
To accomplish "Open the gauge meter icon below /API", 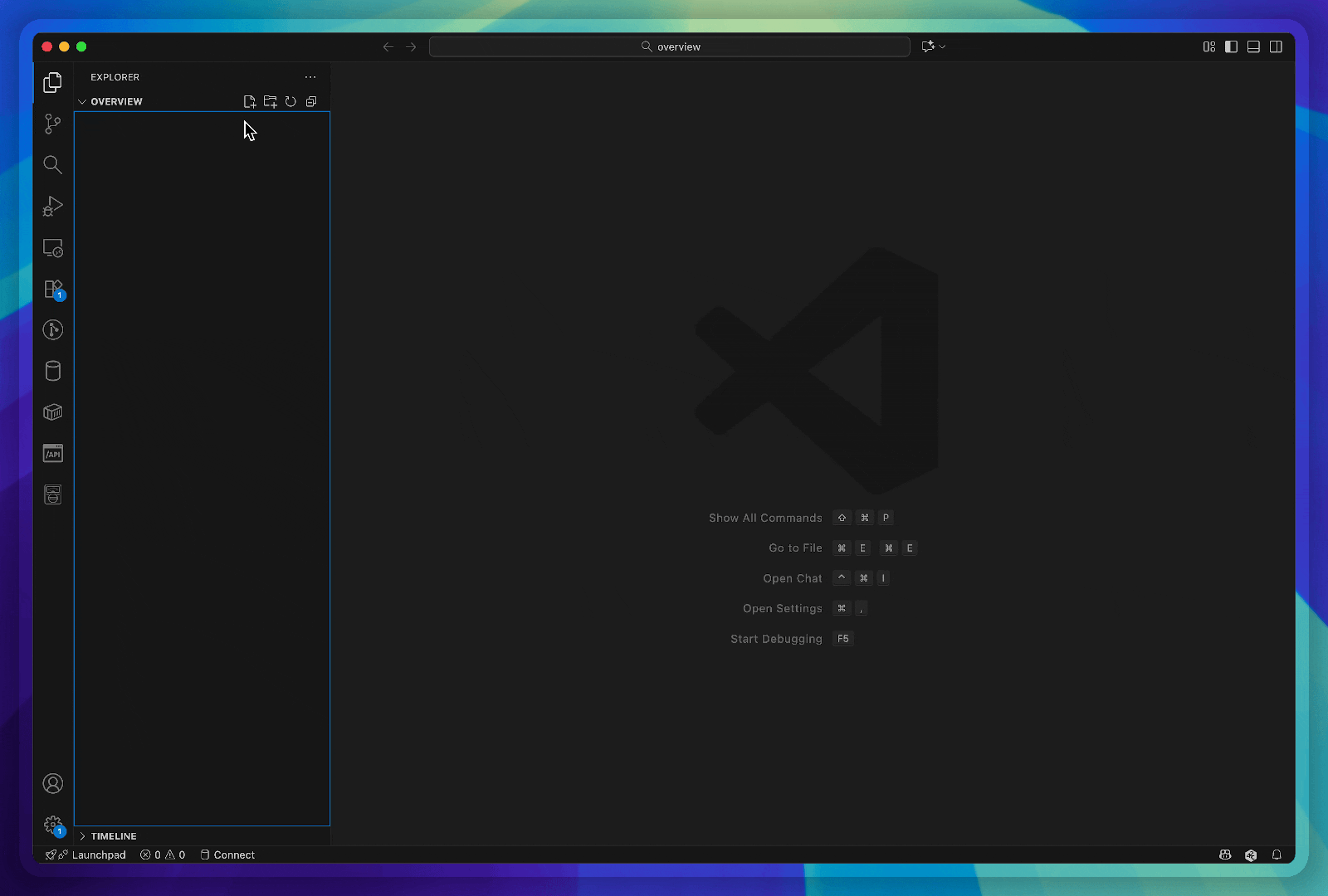I will coord(52,494).
